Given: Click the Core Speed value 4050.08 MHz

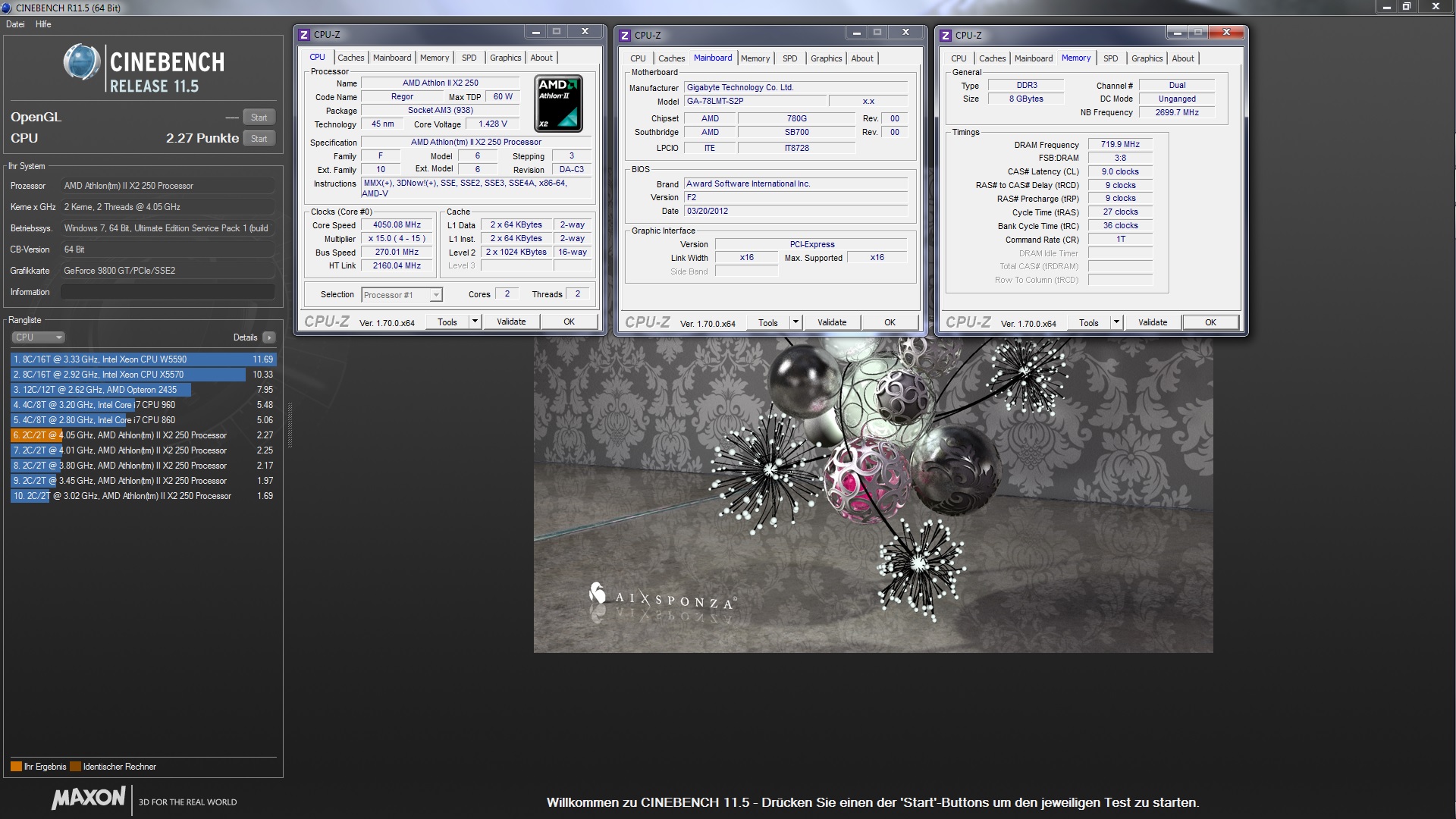Looking at the screenshot, I should [397, 225].
